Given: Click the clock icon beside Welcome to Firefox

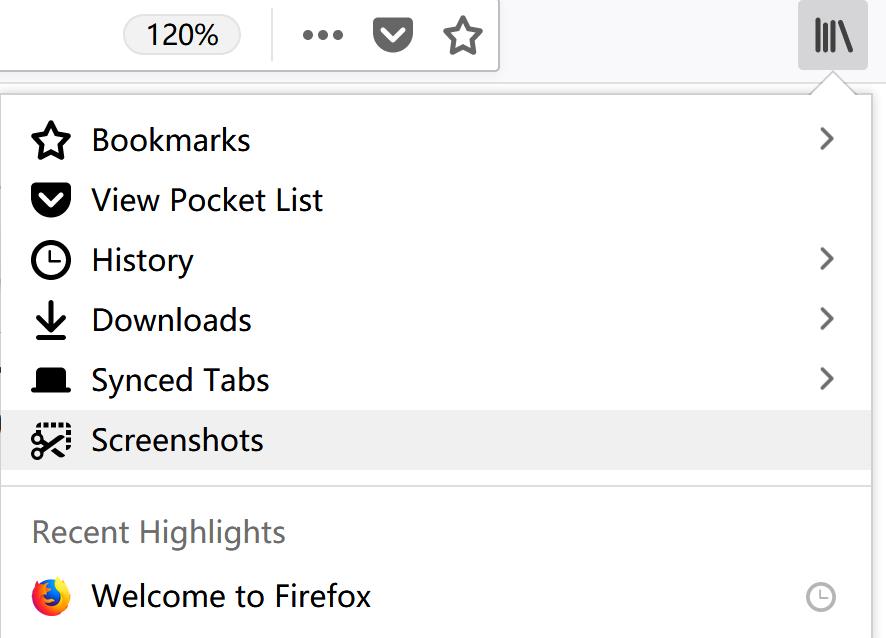Looking at the screenshot, I should [820, 597].
